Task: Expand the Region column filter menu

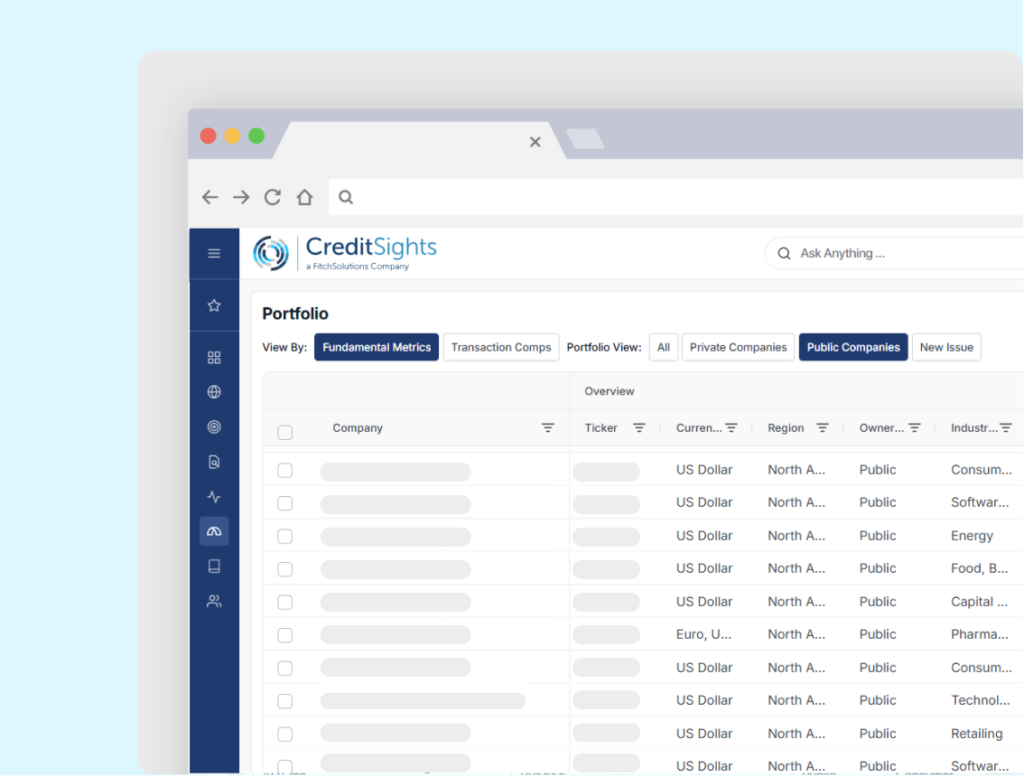Action: [x=822, y=428]
